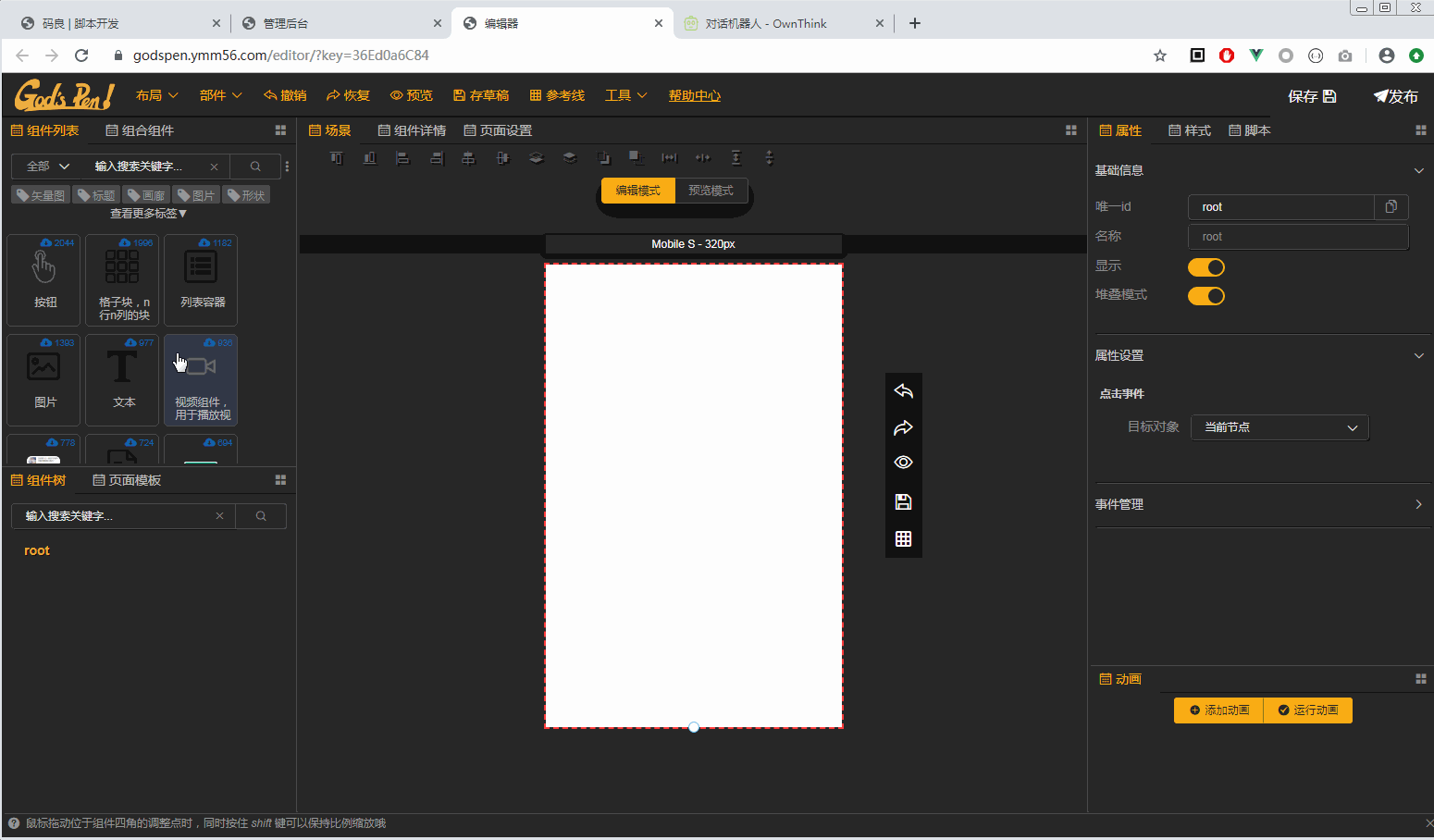Click the align bottom edges icon

(x=370, y=158)
